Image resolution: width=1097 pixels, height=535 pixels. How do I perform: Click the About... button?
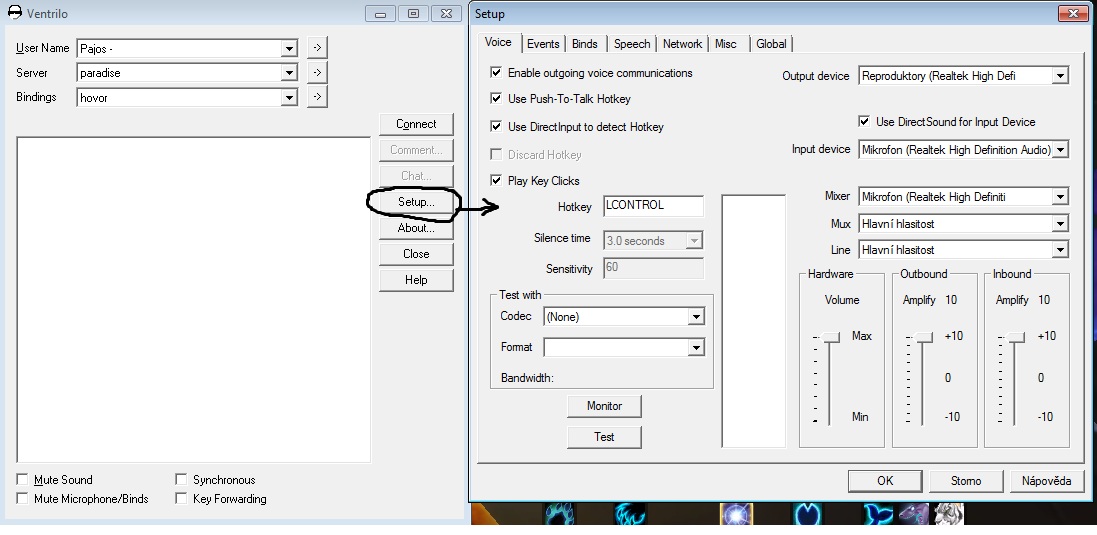point(416,228)
